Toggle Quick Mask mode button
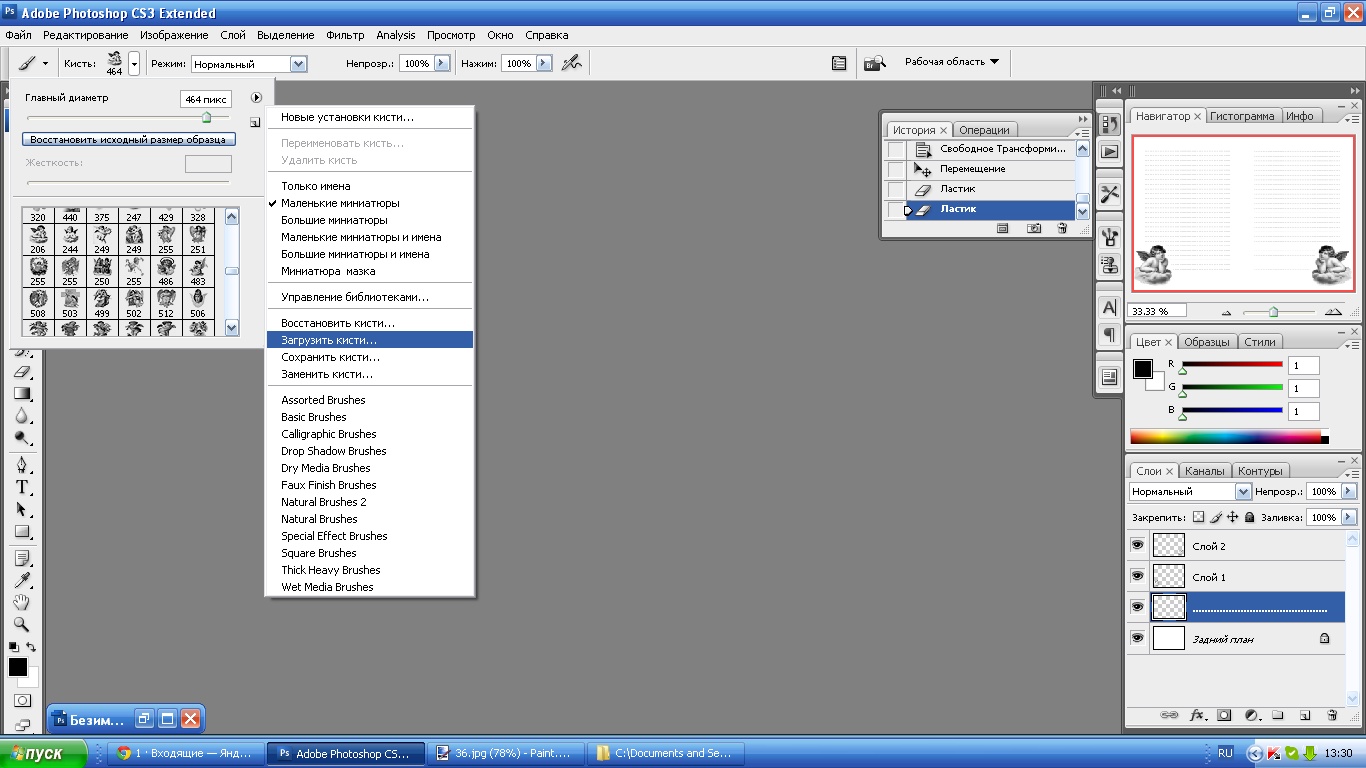Screen dimensions: 1366x768 (x=22, y=701)
